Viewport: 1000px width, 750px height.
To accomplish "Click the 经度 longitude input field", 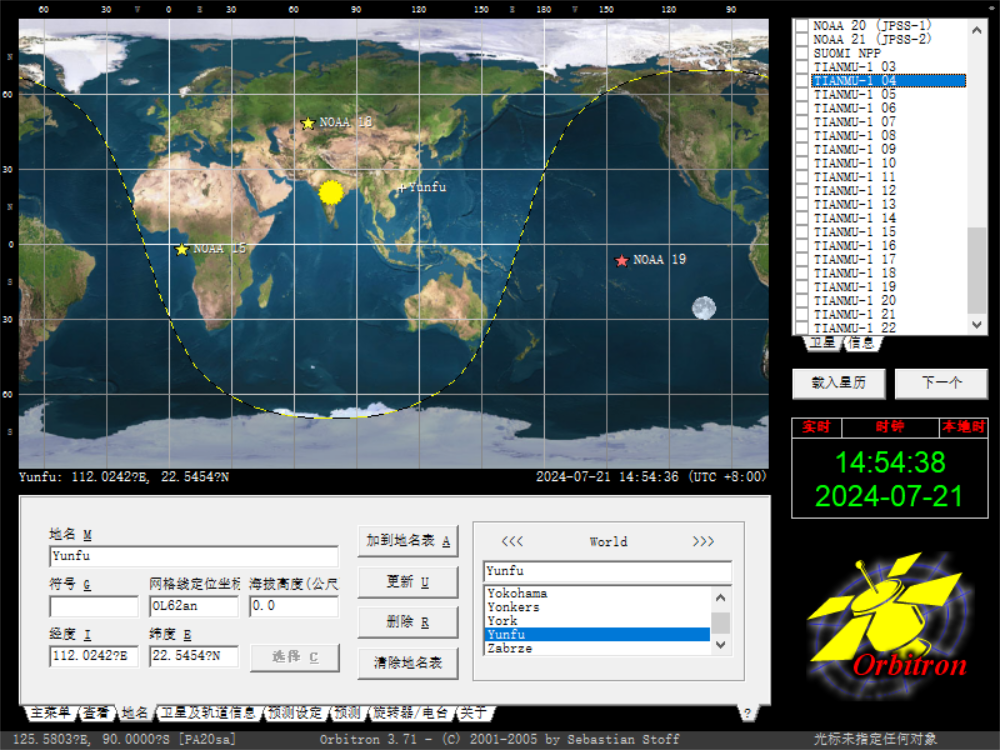I will pyautogui.click(x=93, y=656).
